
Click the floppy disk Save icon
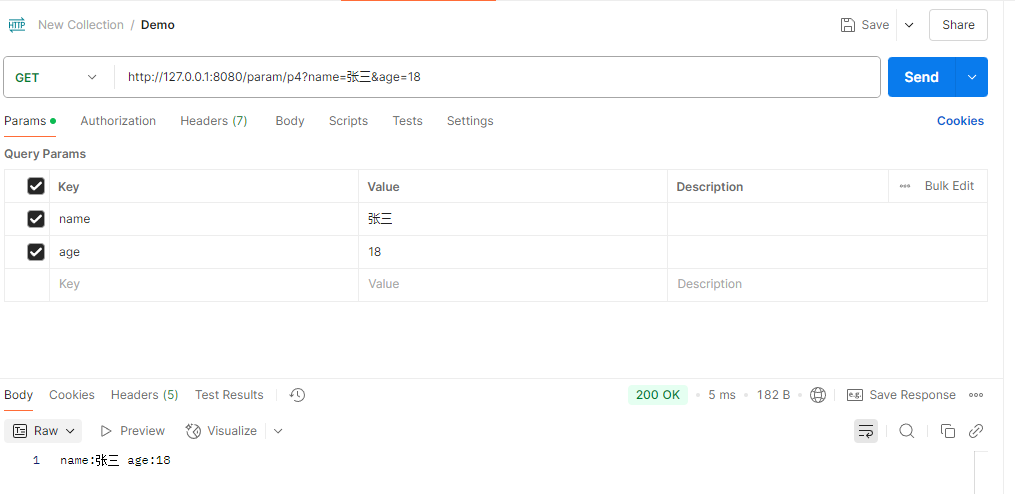[x=848, y=25]
